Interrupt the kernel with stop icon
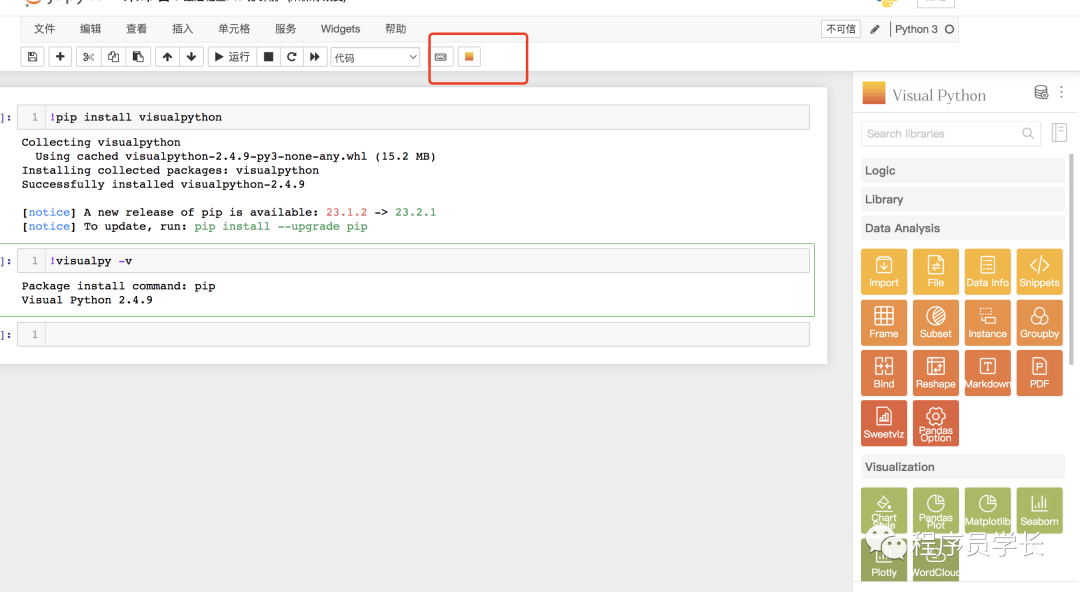 (269, 57)
